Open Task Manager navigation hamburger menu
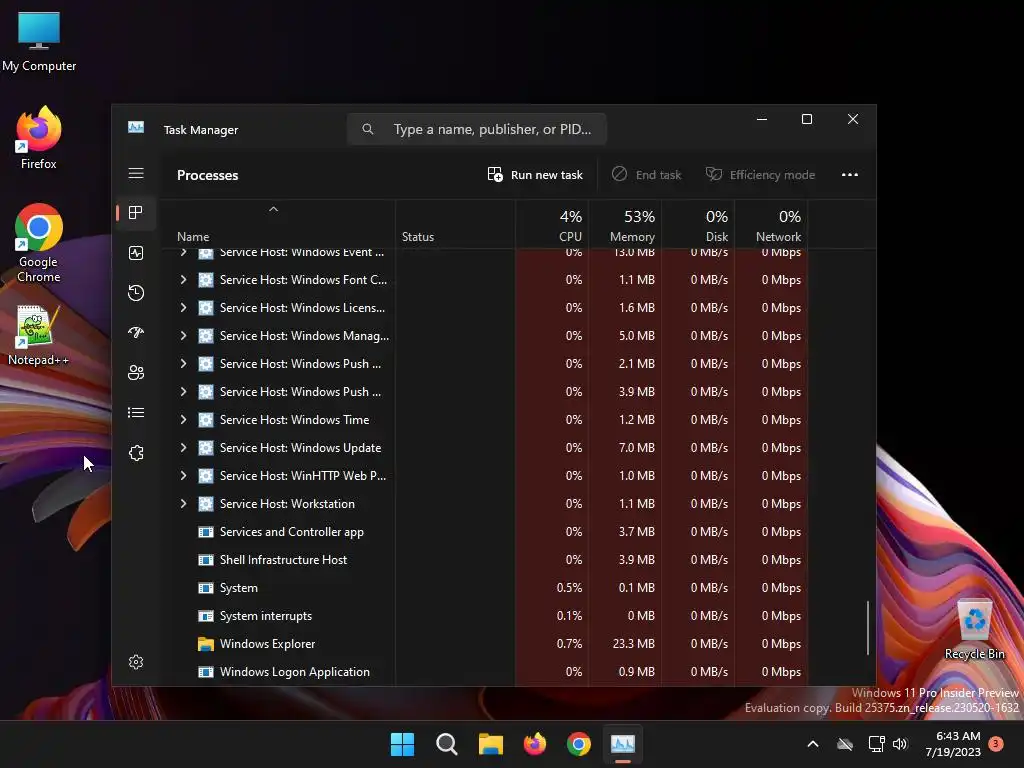The image size is (1024, 768). (x=136, y=173)
